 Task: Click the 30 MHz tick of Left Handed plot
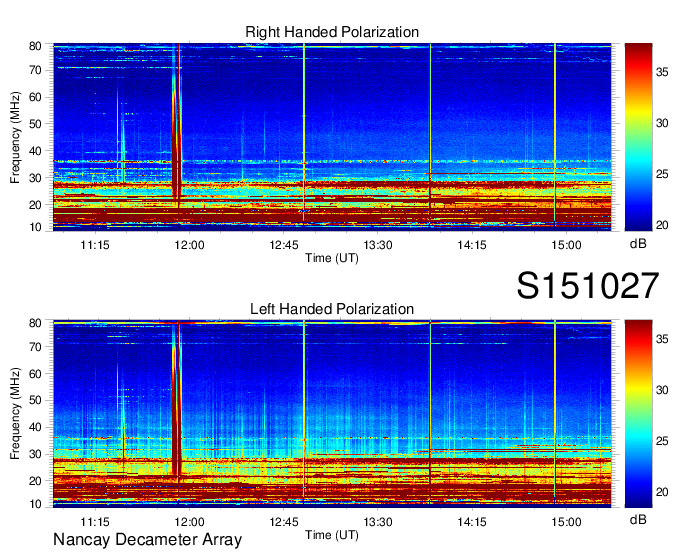tap(36, 454)
